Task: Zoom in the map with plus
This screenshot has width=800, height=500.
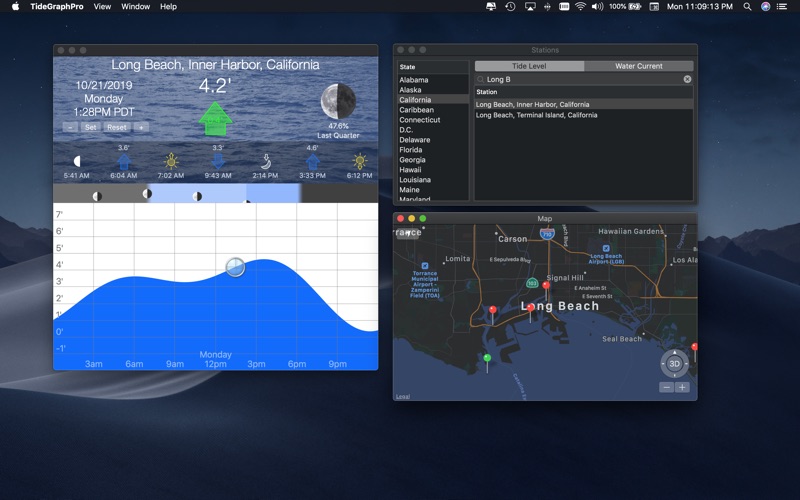Action: point(682,387)
